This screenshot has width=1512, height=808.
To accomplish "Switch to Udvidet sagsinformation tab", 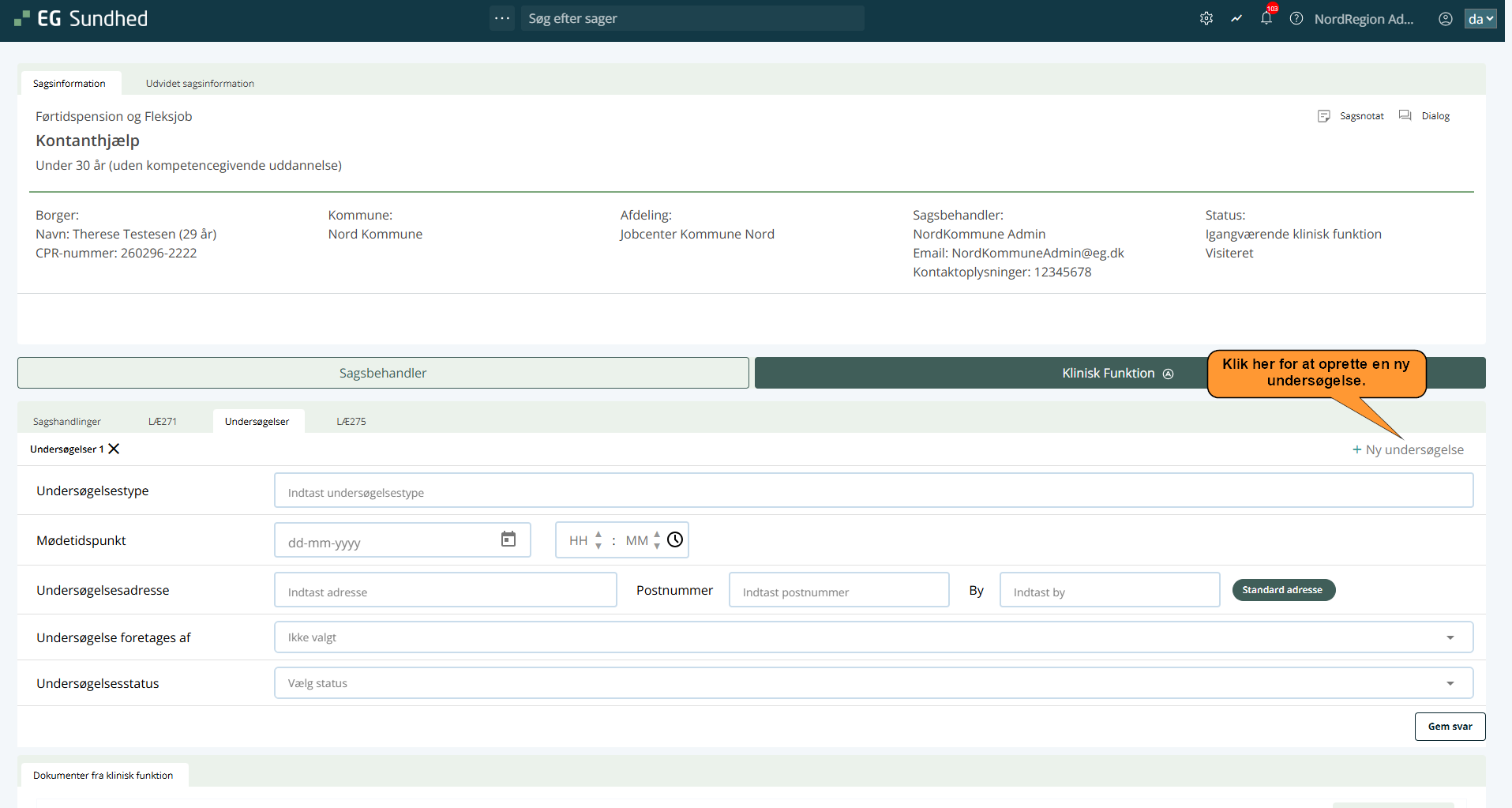I will point(200,83).
